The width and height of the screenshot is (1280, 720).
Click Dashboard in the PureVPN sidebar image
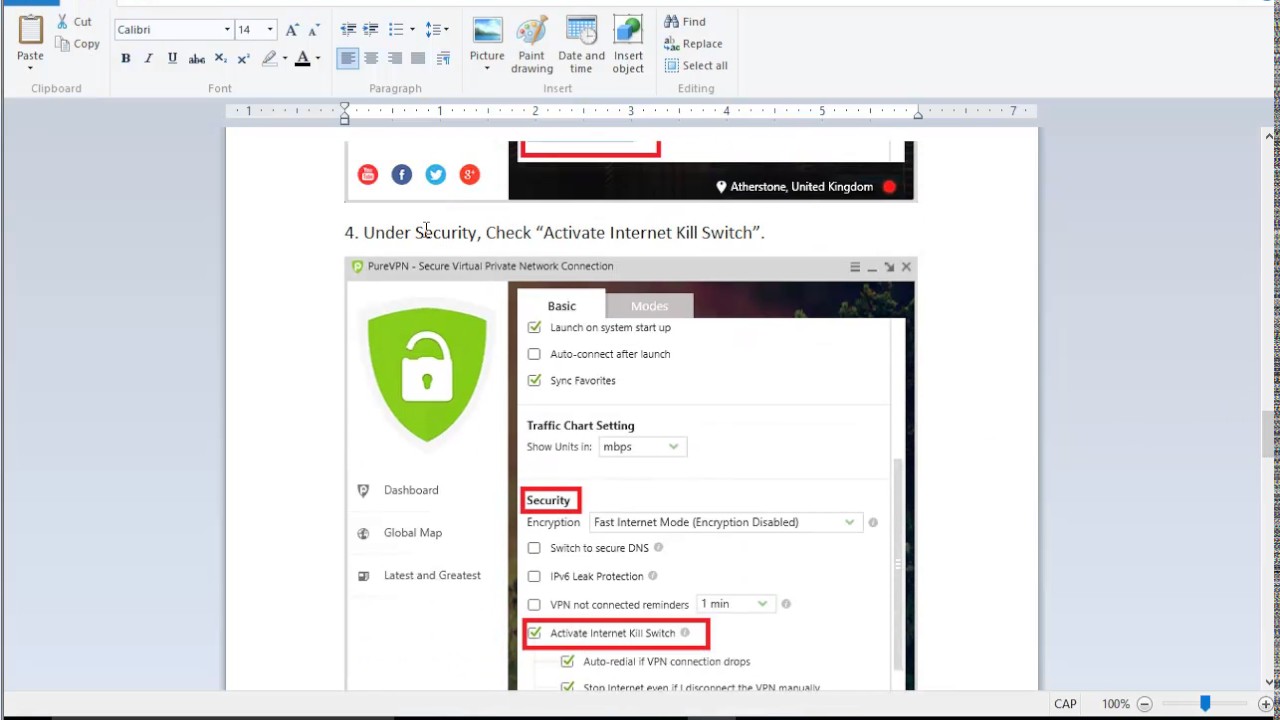click(411, 490)
